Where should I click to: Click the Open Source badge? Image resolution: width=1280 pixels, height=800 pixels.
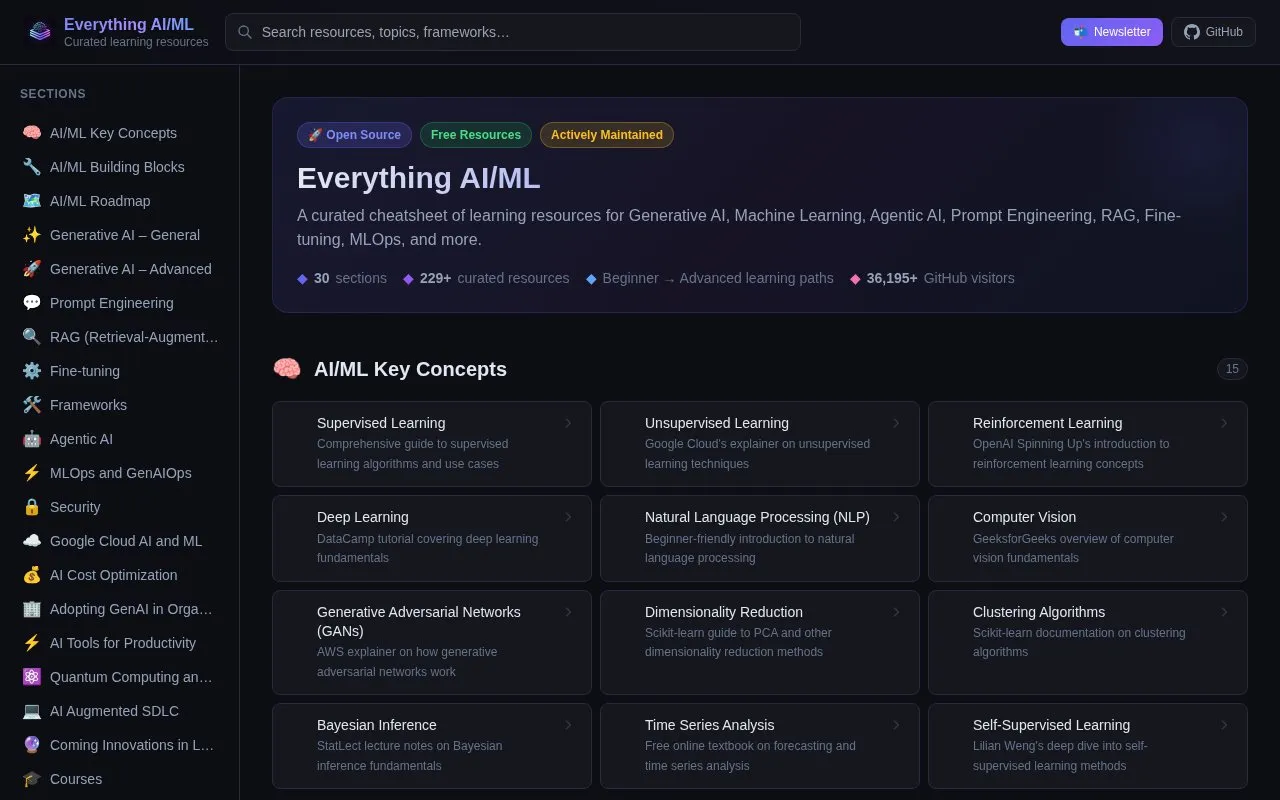click(355, 135)
